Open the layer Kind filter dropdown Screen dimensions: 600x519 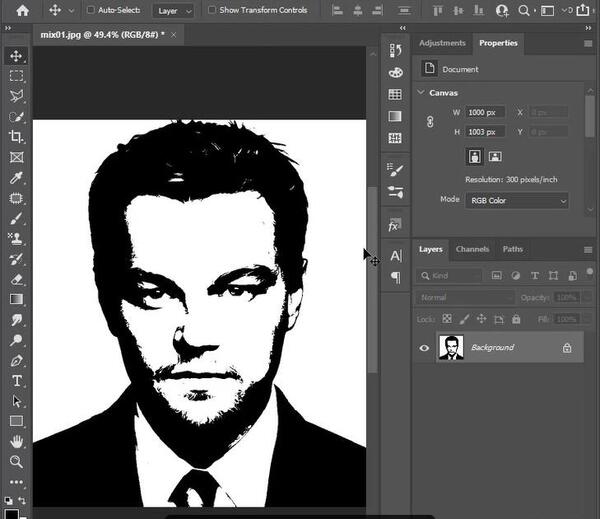coord(449,276)
